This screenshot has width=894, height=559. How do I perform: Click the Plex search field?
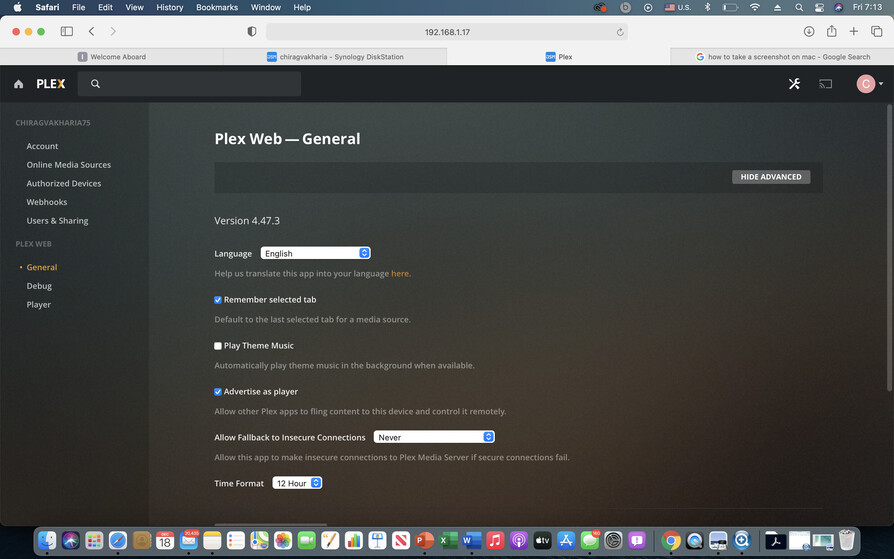coord(189,84)
